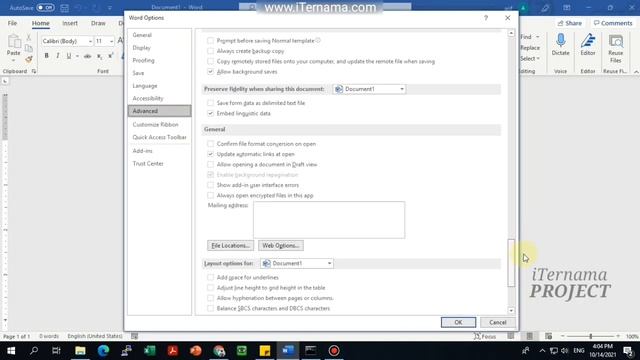The height and width of the screenshot is (360, 640).
Task: Collapse the ribbon chevron
Action: point(636,71)
